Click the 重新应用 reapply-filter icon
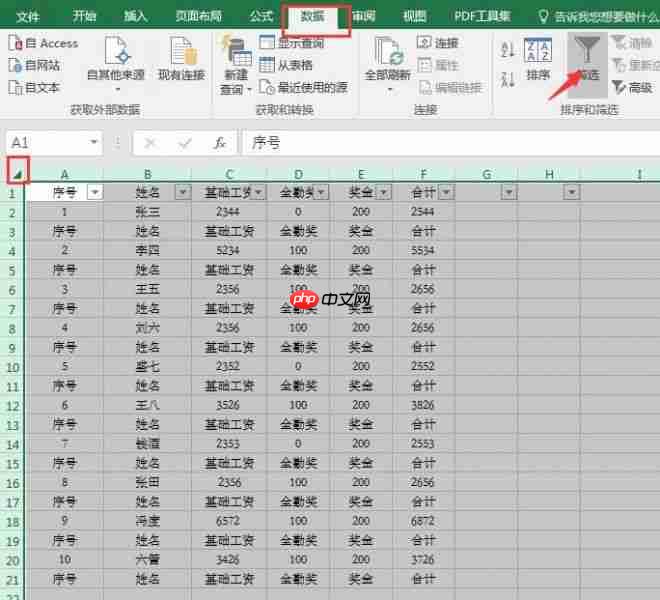The width and height of the screenshot is (660, 600). 619,65
